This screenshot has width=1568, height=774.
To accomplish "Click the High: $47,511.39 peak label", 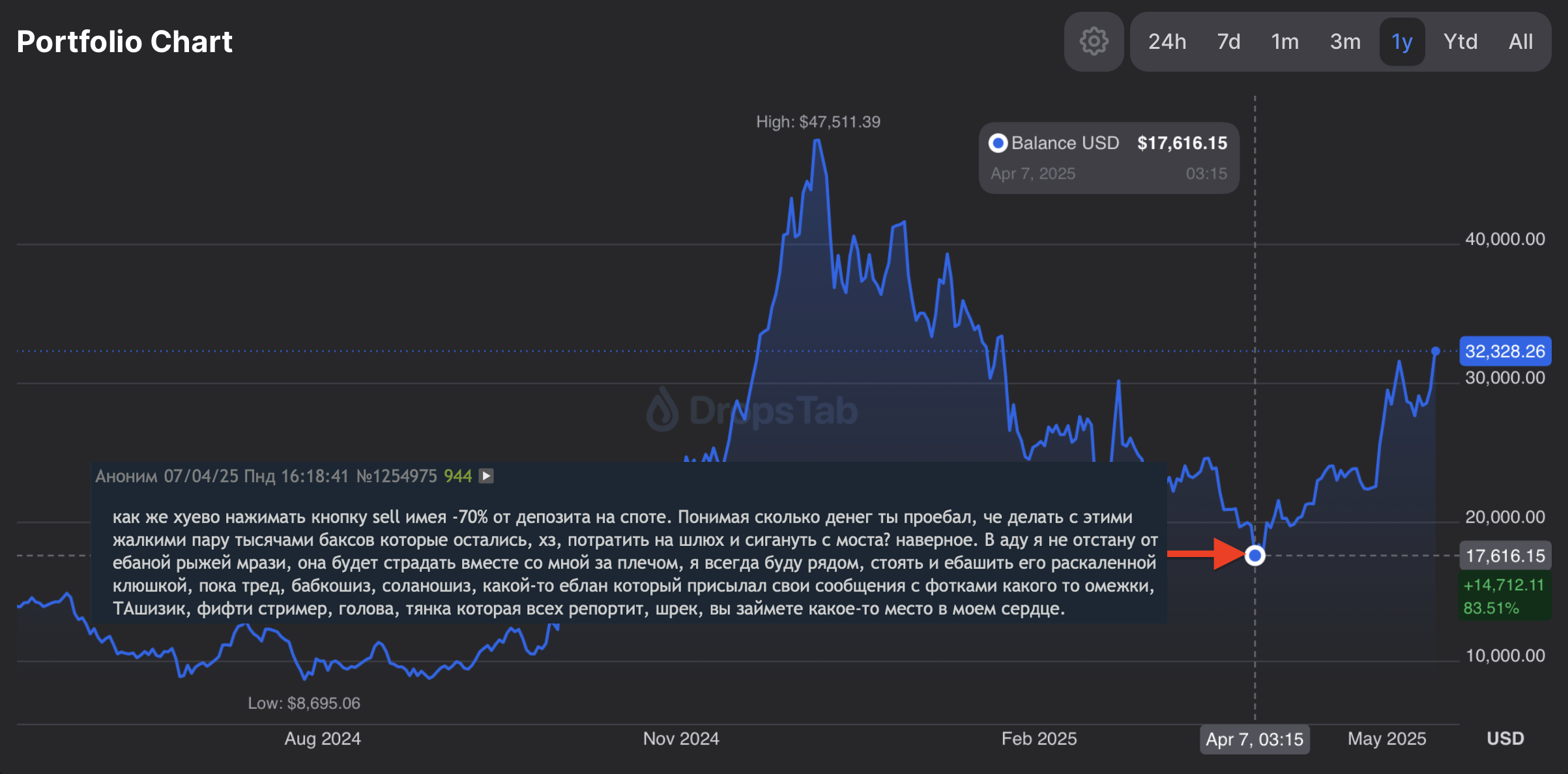I will click(x=818, y=122).
